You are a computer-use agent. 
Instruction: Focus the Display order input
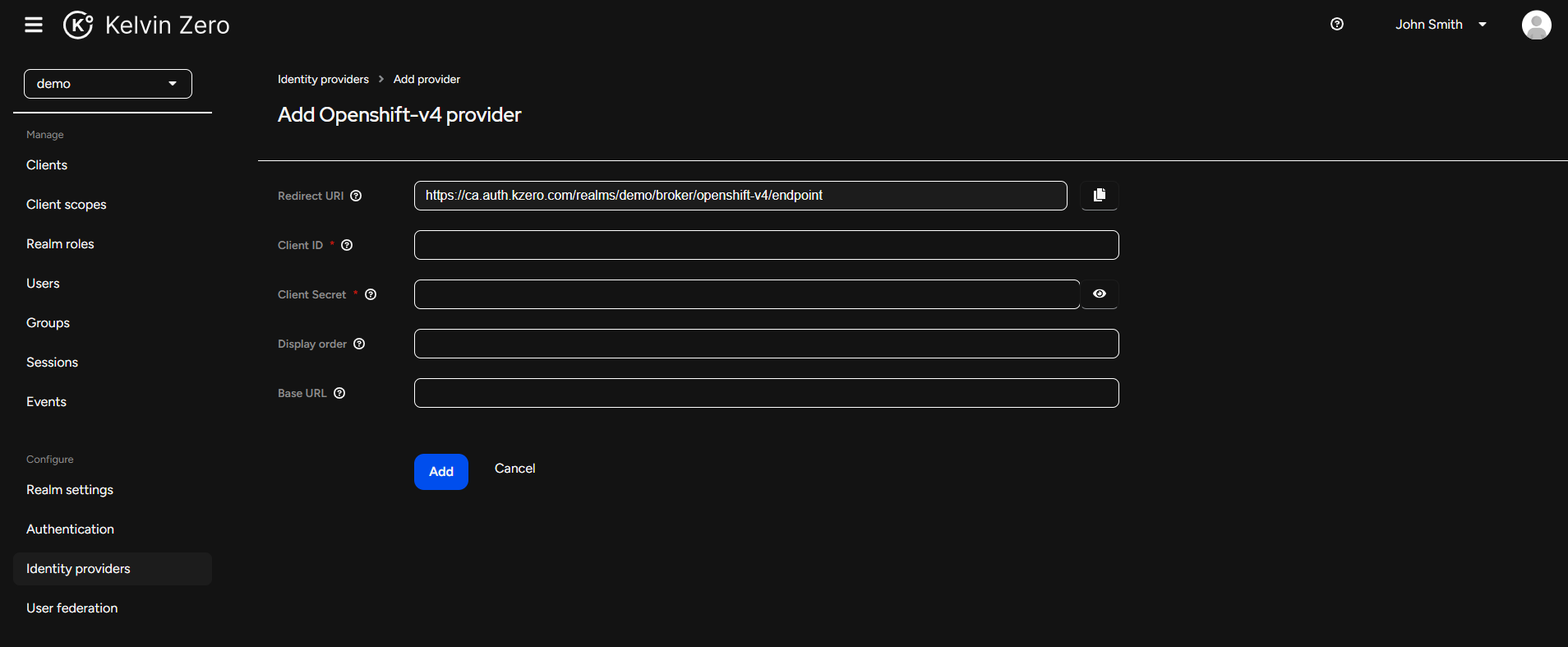pyautogui.click(x=767, y=344)
